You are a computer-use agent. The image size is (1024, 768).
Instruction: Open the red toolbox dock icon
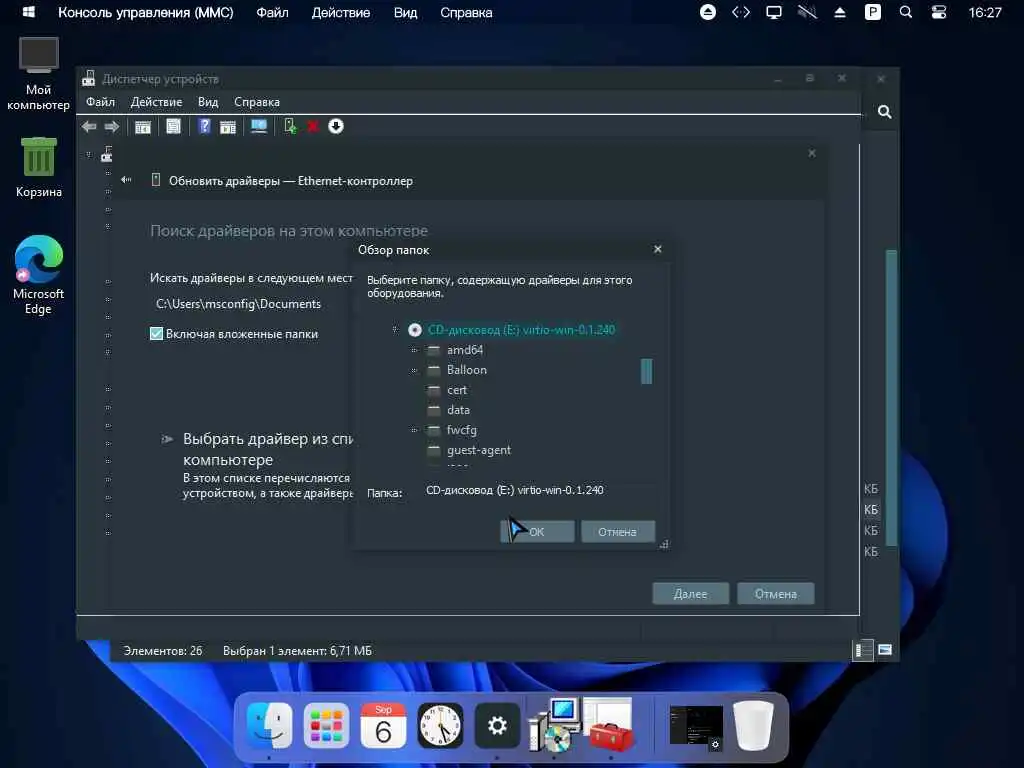coord(610,726)
